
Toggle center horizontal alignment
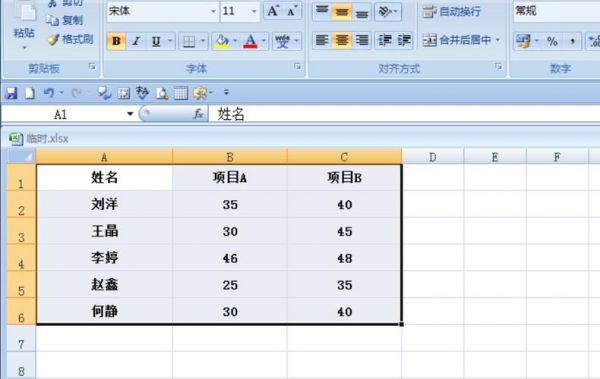pos(342,40)
